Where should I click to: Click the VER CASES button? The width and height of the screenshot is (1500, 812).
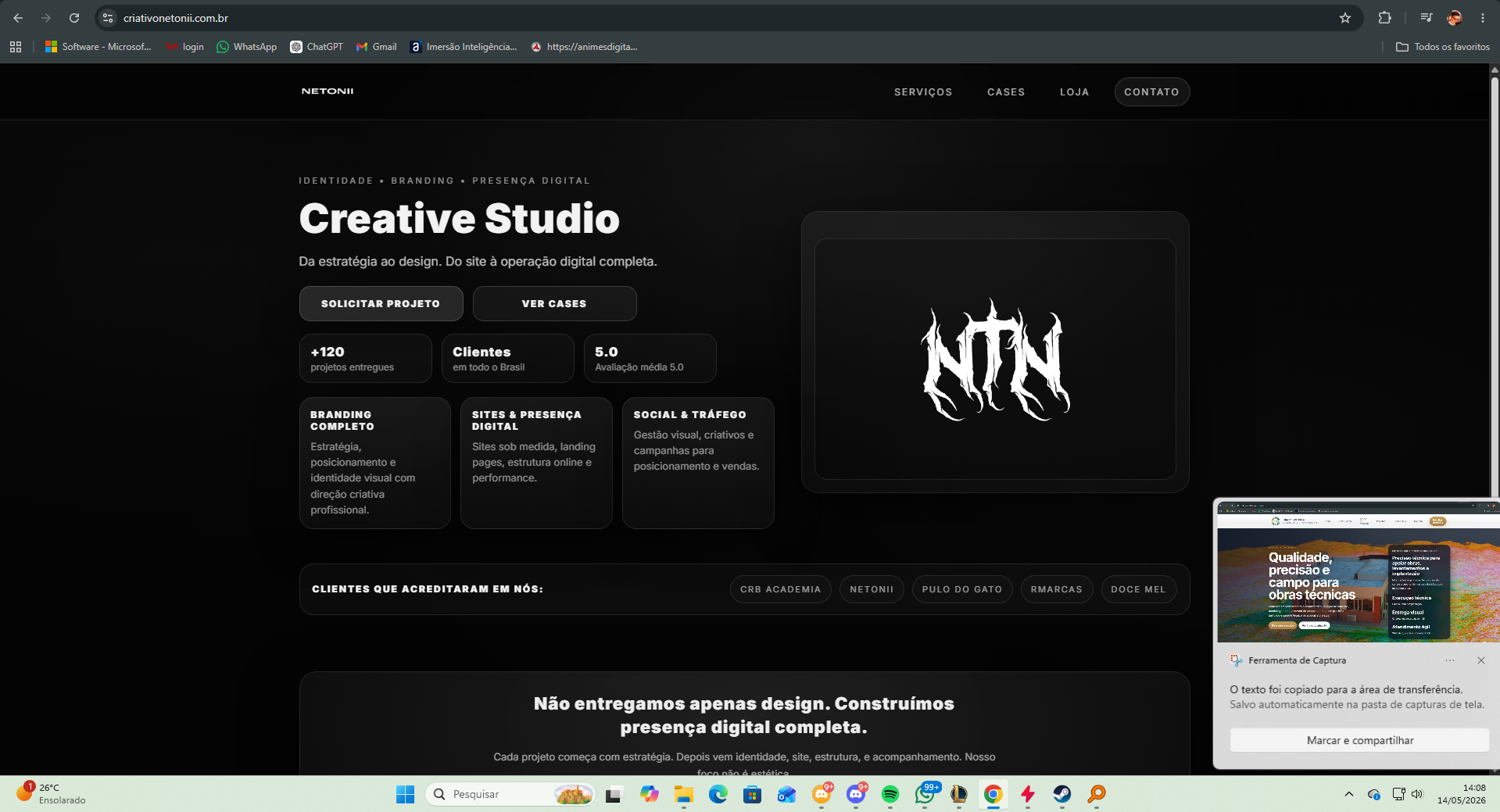click(554, 303)
